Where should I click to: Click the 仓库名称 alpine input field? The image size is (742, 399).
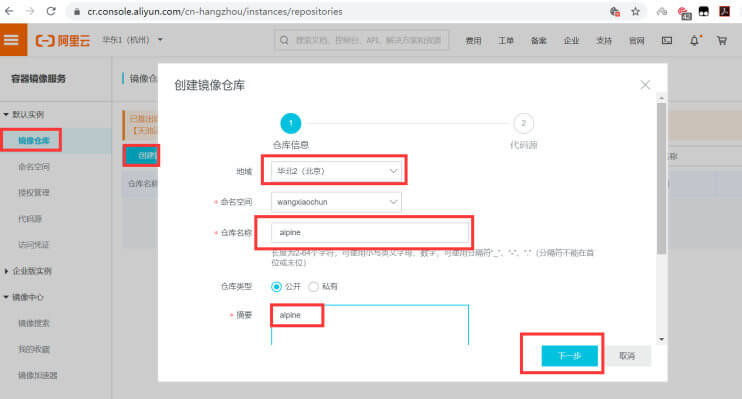click(370, 232)
